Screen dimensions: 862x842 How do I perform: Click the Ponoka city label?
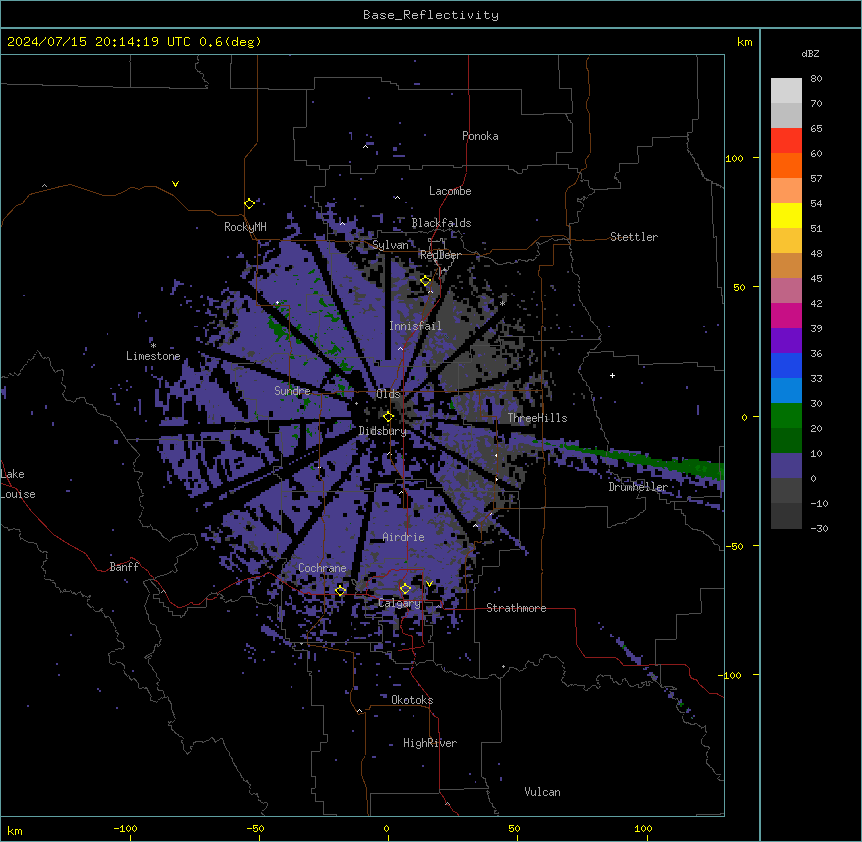point(480,136)
